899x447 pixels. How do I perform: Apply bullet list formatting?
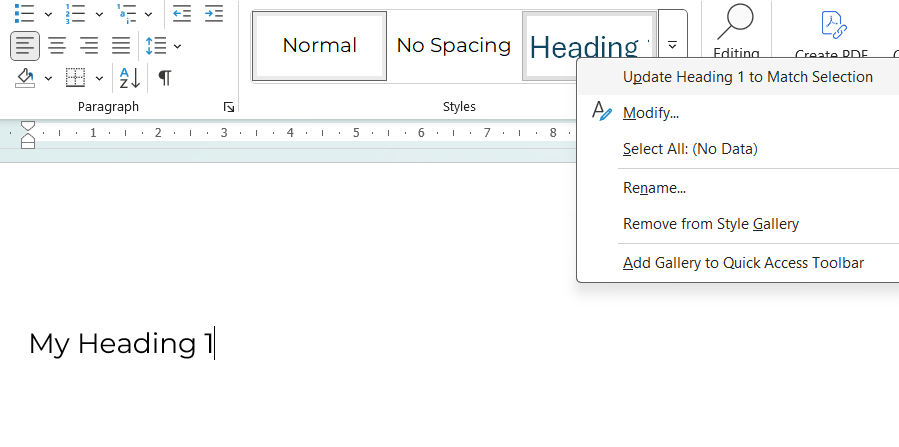[x=25, y=13]
